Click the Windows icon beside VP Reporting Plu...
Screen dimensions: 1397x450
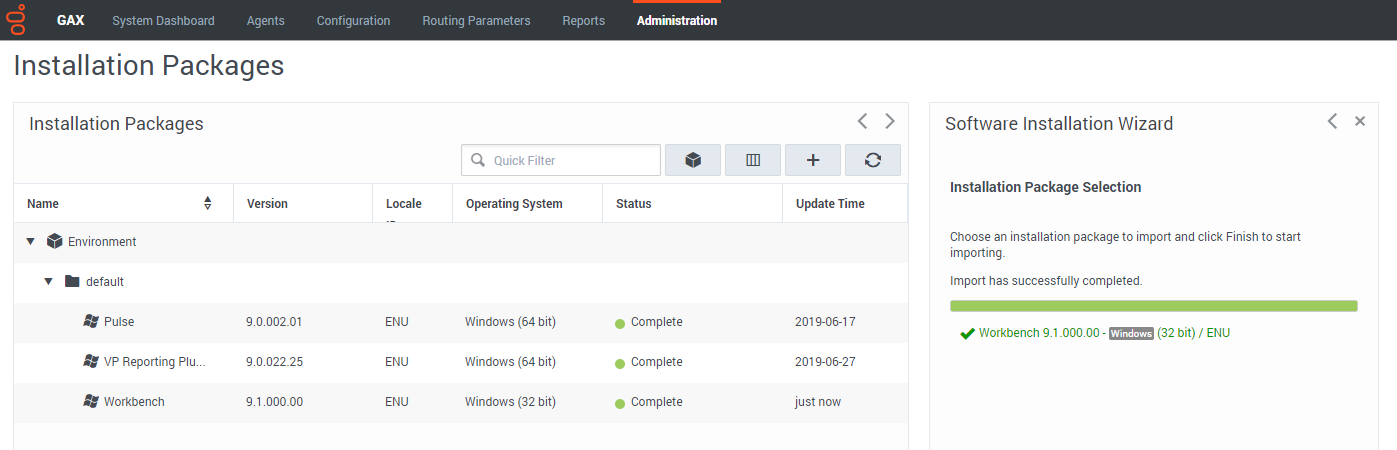(x=91, y=361)
